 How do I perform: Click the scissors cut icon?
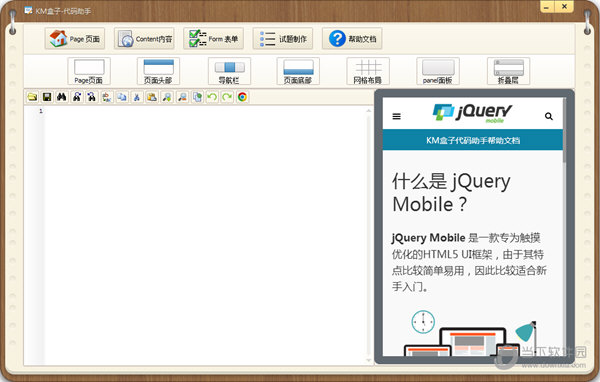137,97
